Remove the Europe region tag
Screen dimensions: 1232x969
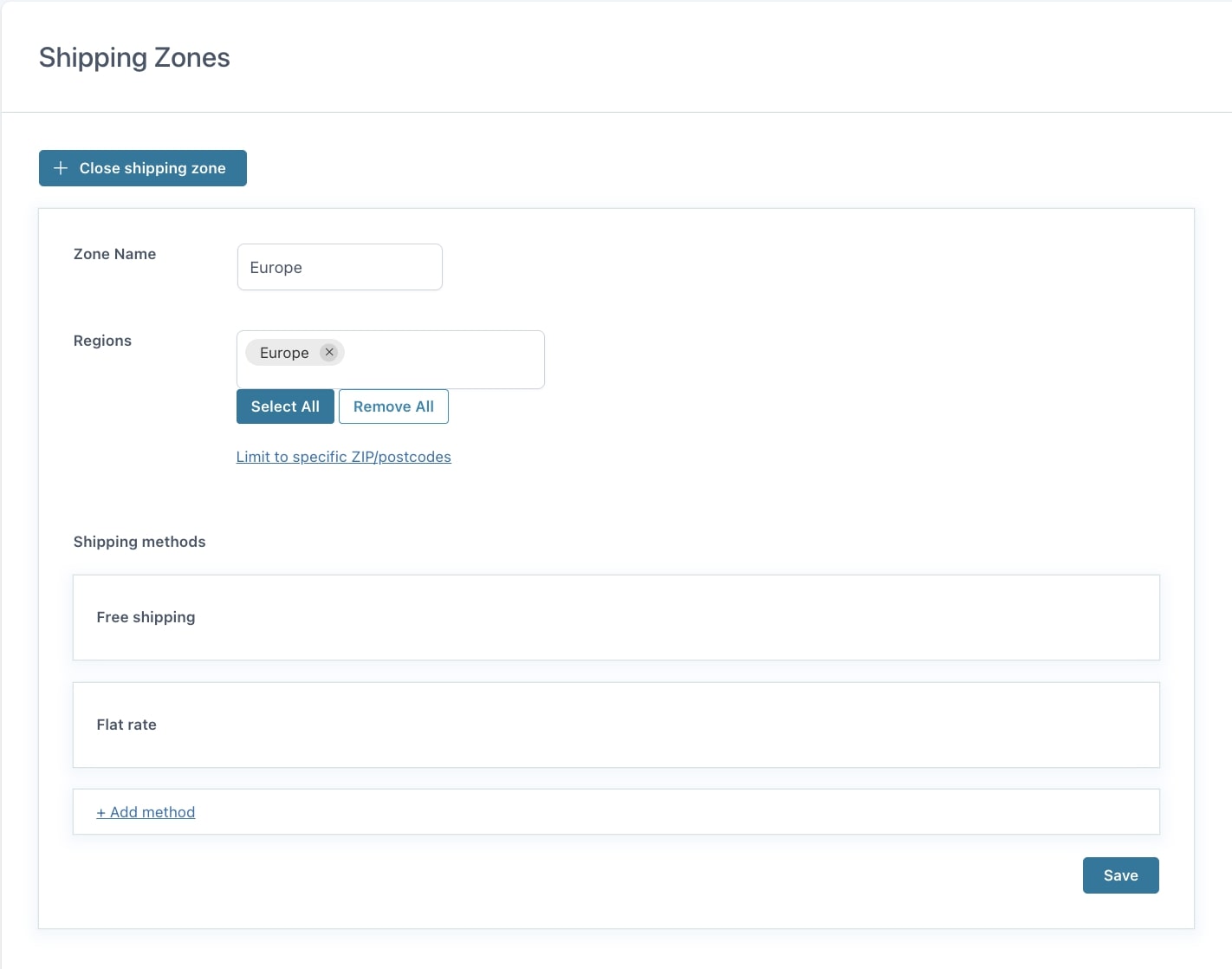(x=329, y=352)
